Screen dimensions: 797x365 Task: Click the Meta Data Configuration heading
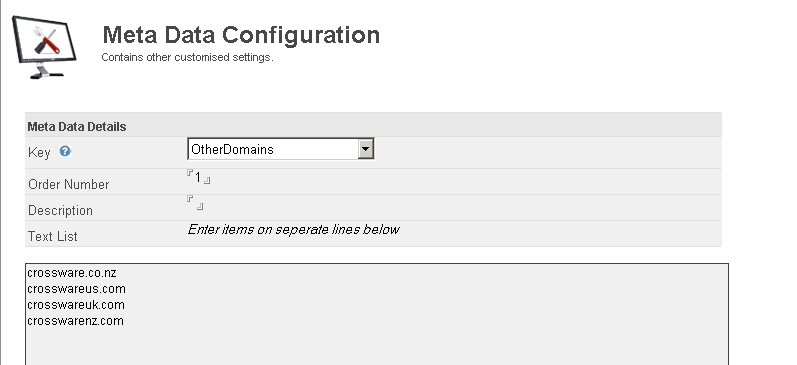pyautogui.click(x=241, y=35)
